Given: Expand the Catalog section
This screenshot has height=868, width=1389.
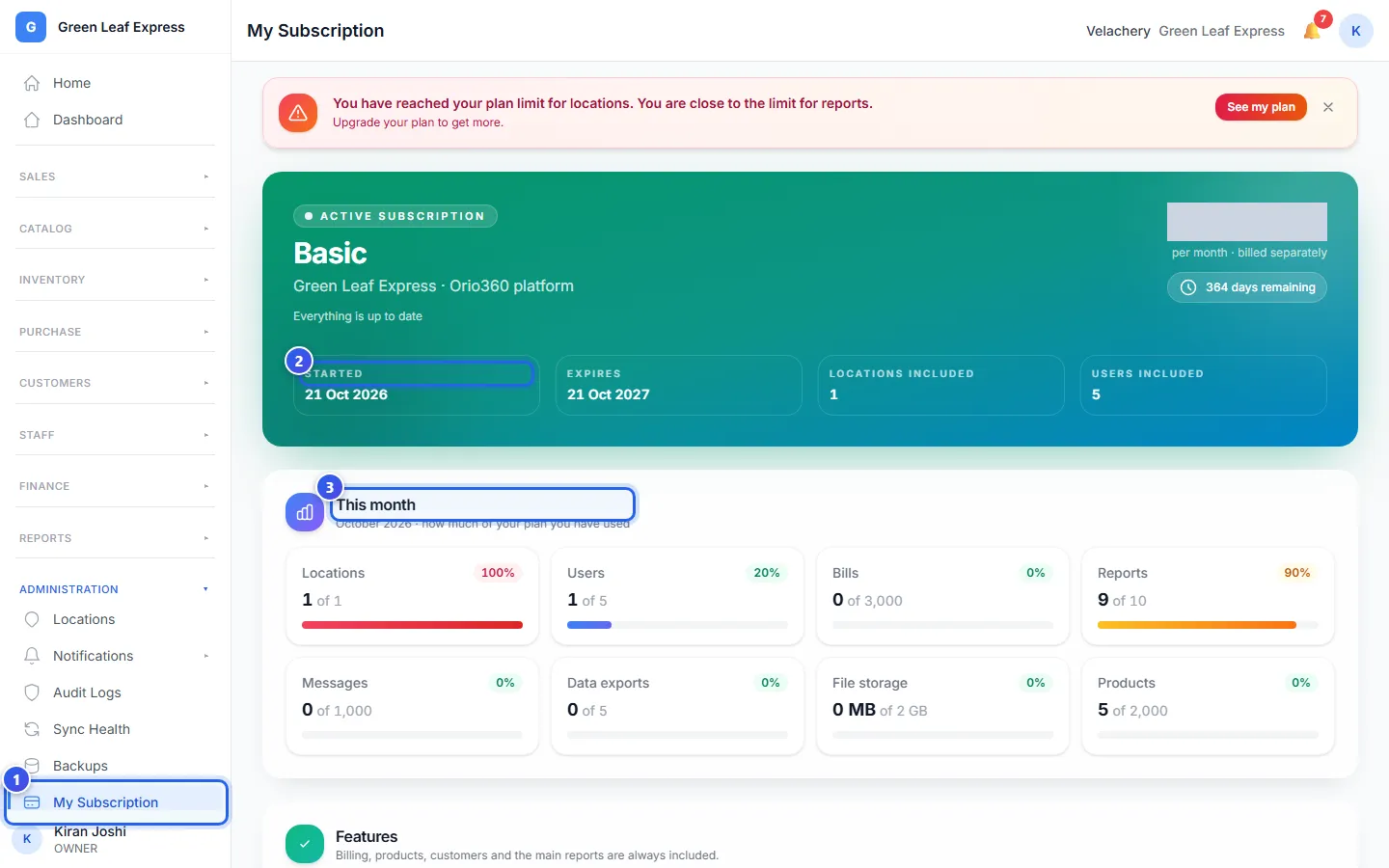Looking at the screenshot, I should click(x=115, y=229).
